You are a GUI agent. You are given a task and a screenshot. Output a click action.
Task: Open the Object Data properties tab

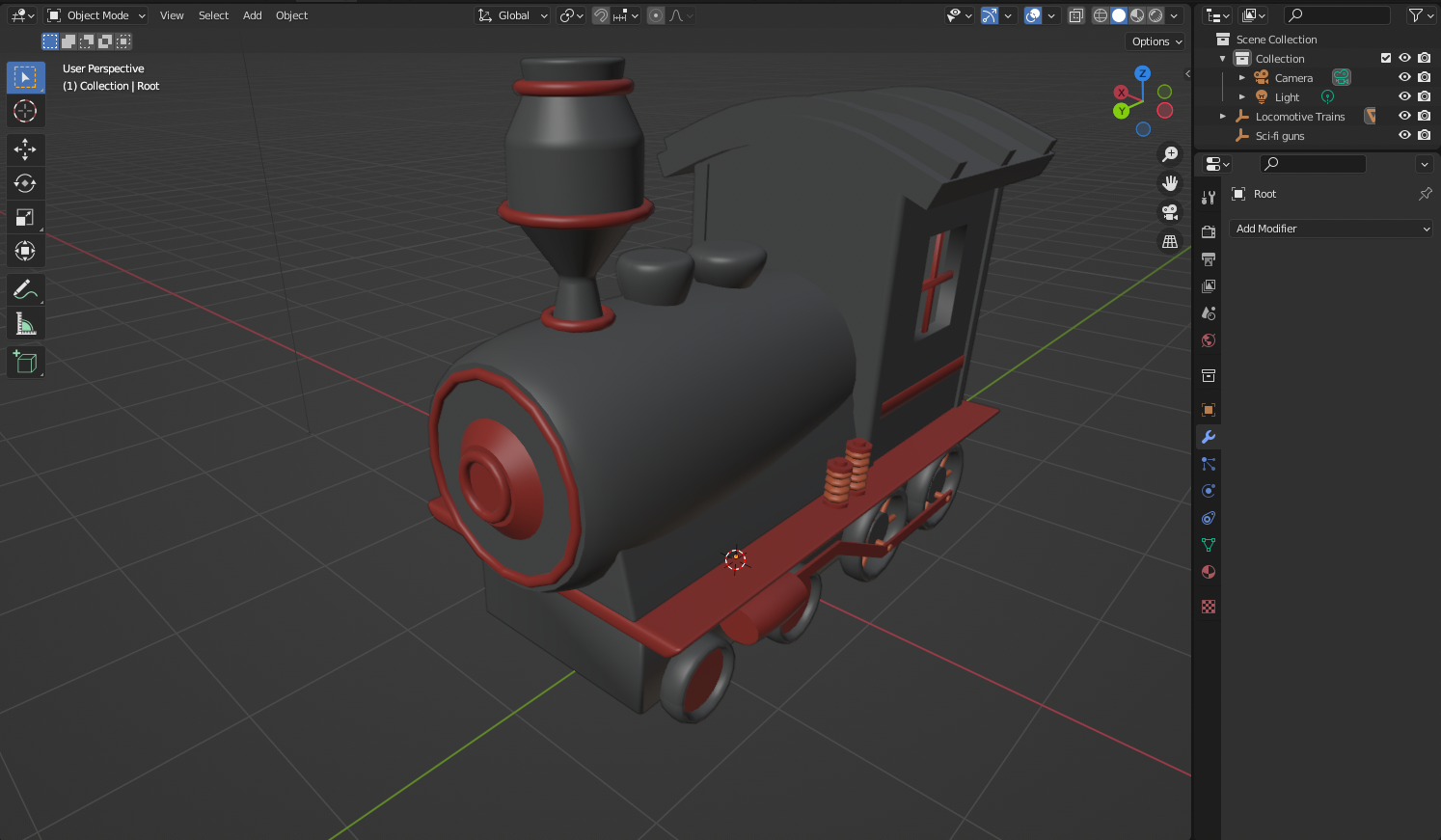[x=1209, y=545]
